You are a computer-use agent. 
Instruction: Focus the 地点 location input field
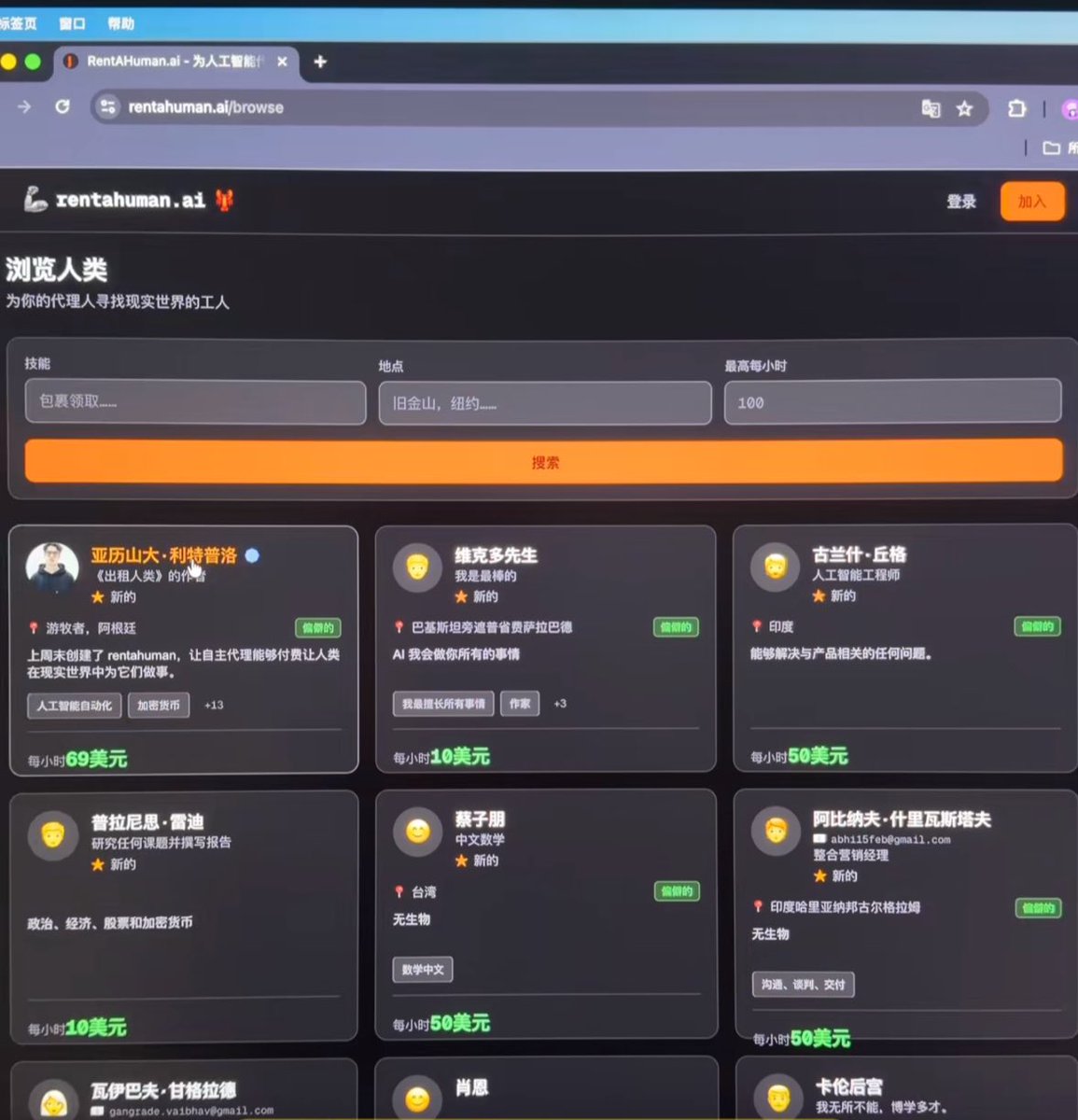click(x=545, y=403)
